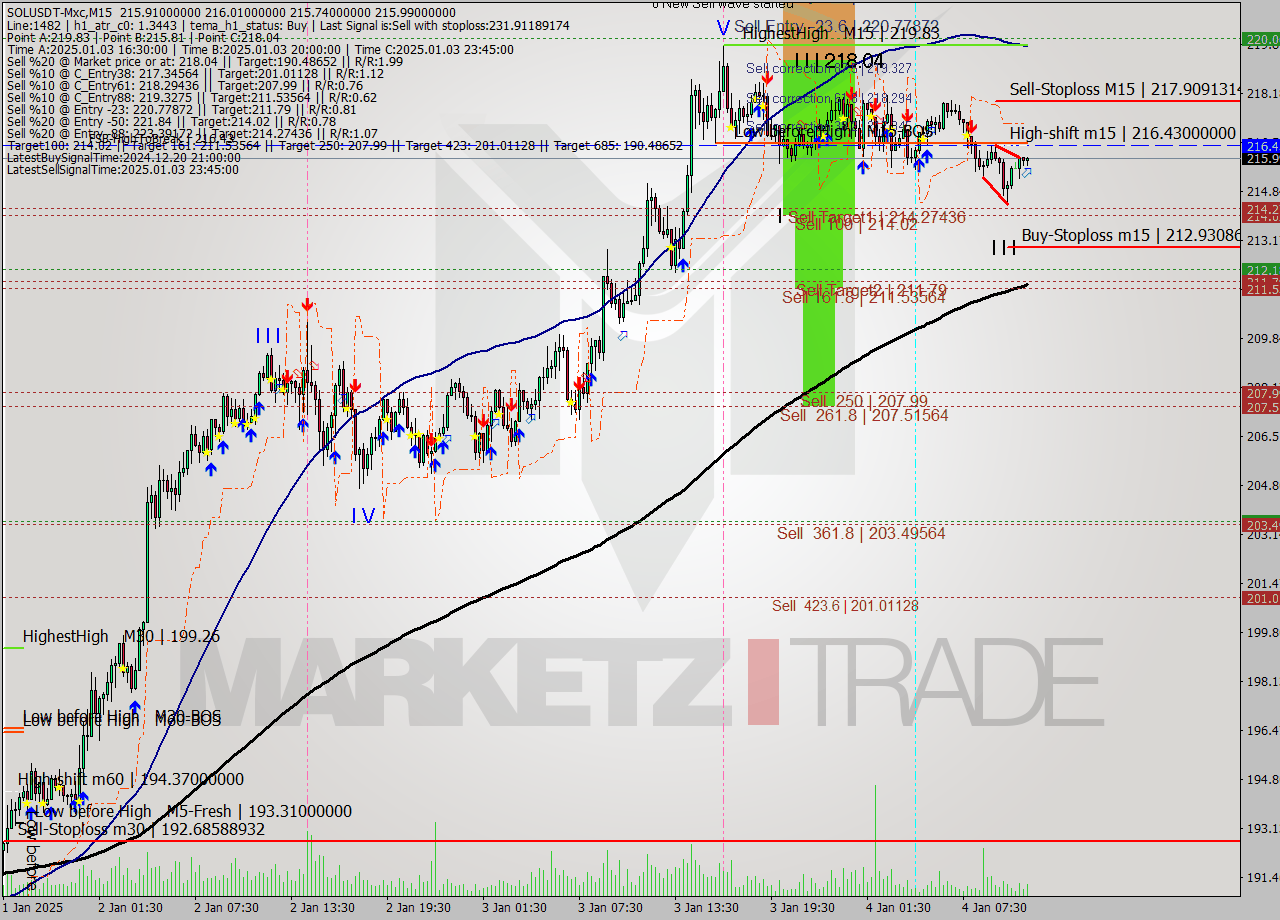The width and height of the screenshot is (1280, 920).
Task: Click the 'Sell 250 | 207.99' label
Action: [864, 400]
